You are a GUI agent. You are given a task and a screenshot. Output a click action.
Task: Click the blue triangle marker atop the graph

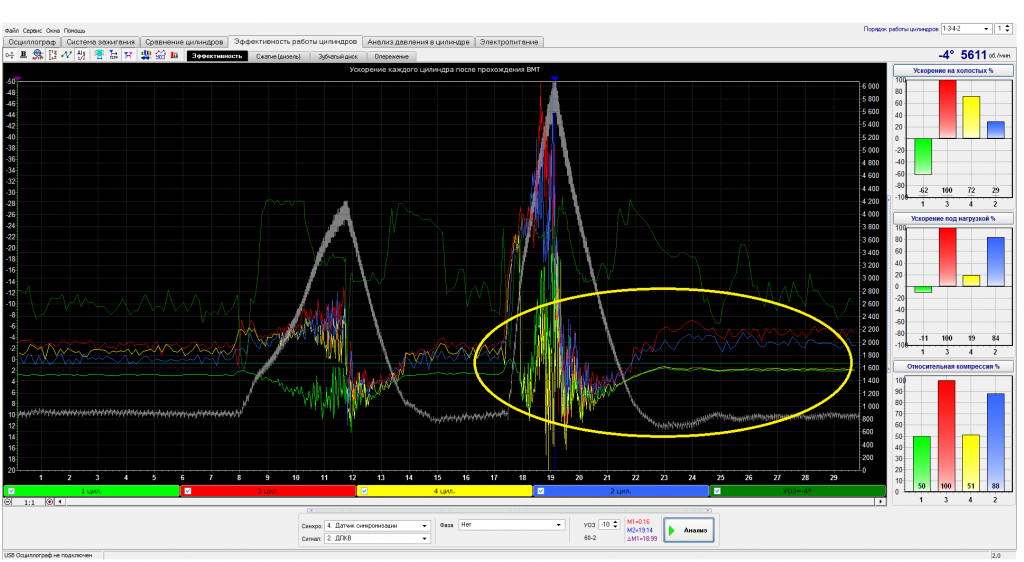(x=554, y=79)
